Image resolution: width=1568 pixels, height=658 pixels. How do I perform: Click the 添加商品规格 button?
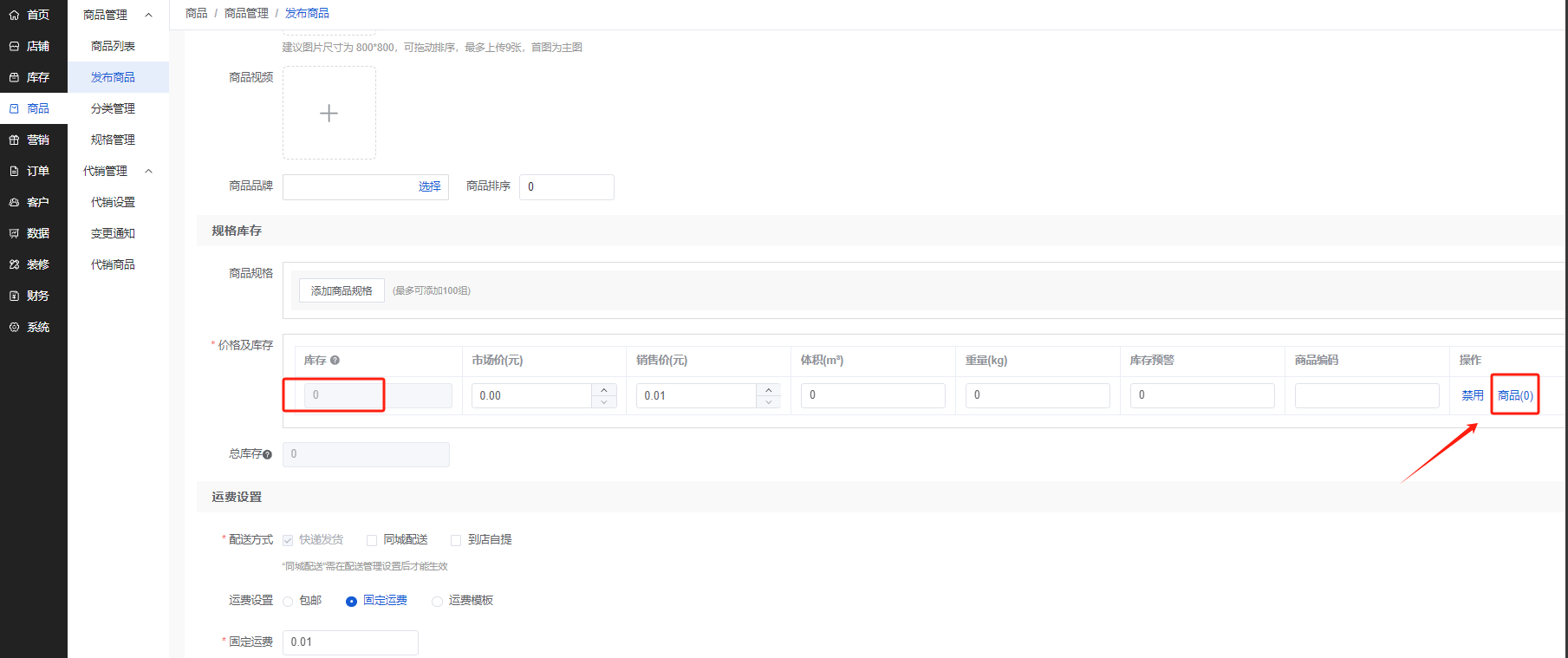click(342, 290)
